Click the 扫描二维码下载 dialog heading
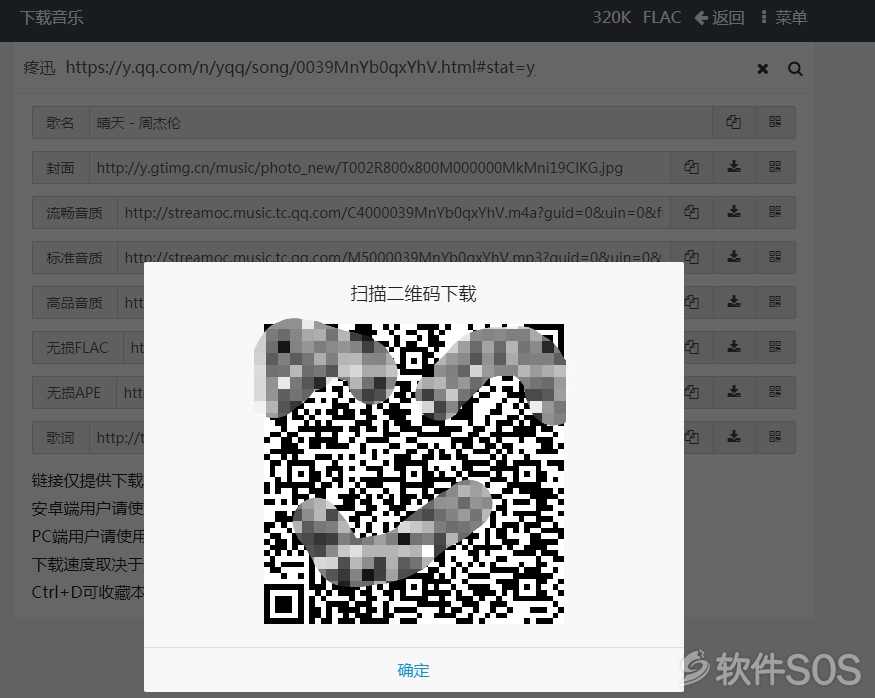The width and height of the screenshot is (875, 698). tap(414, 293)
